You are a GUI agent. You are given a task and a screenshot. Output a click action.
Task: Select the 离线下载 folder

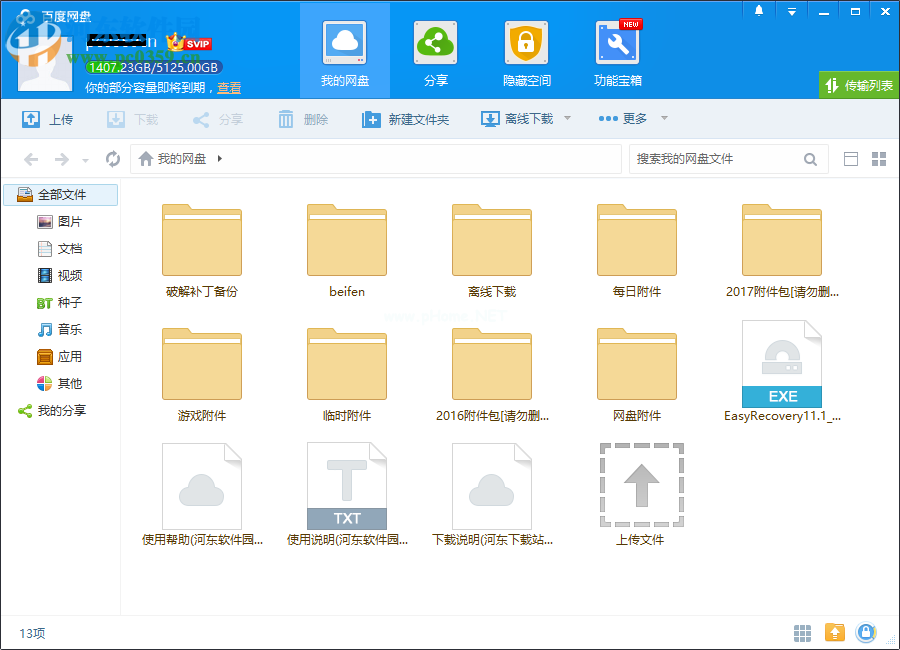(x=492, y=251)
